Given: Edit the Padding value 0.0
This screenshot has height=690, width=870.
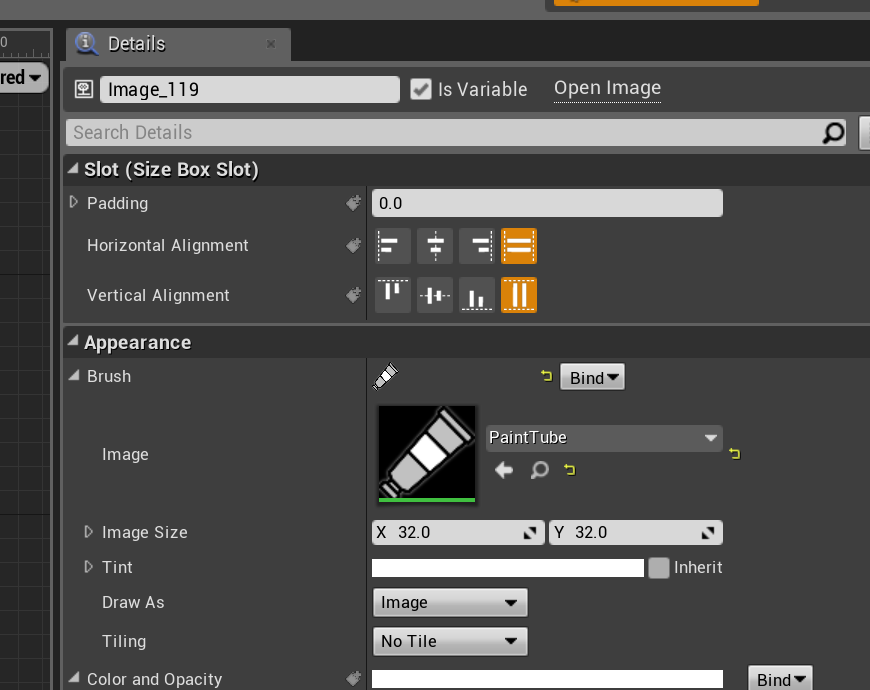Looking at the screenshot, I should (547, 203).
